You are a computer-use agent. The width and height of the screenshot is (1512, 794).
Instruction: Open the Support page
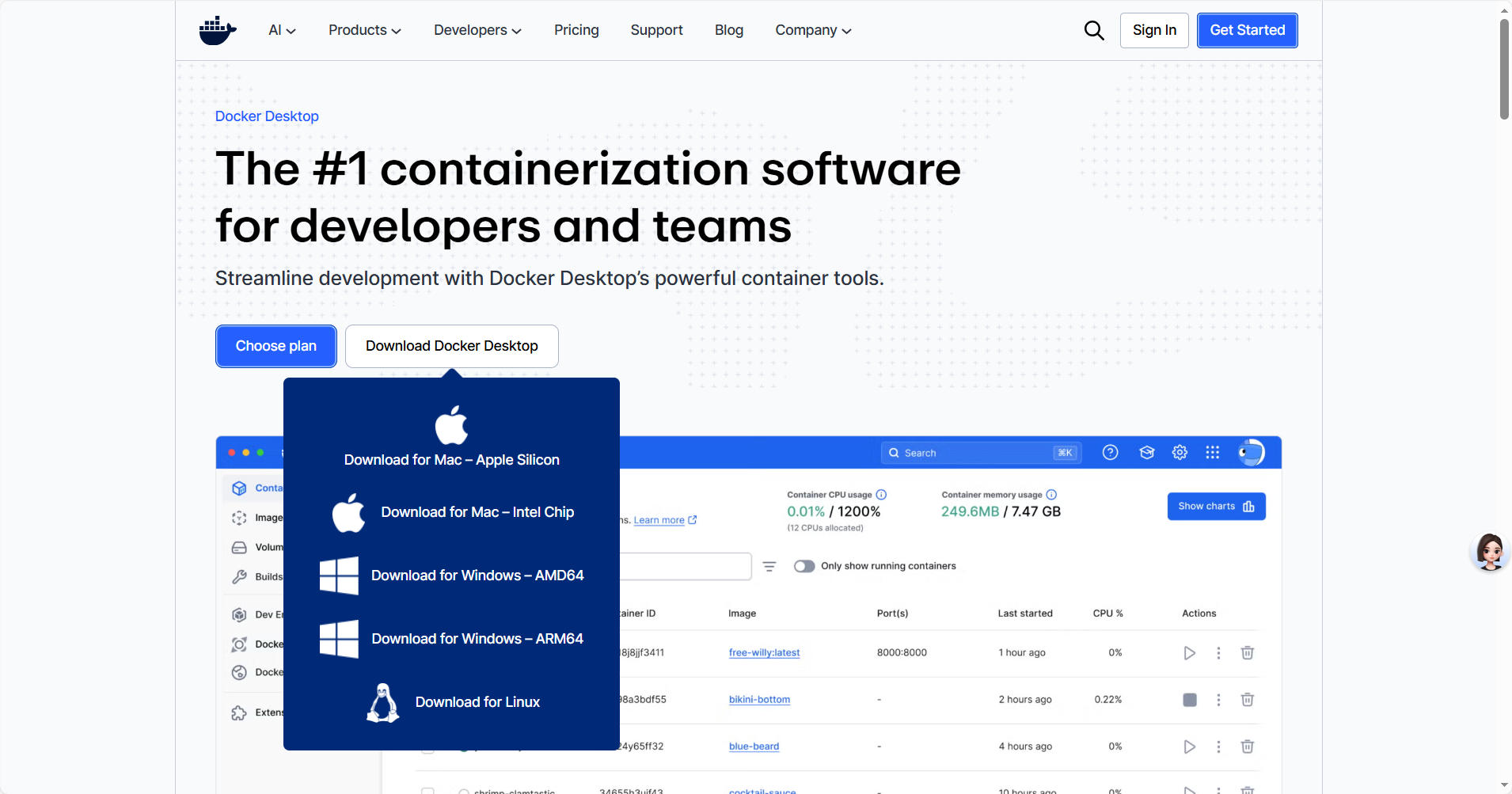(x=656, y=30)
